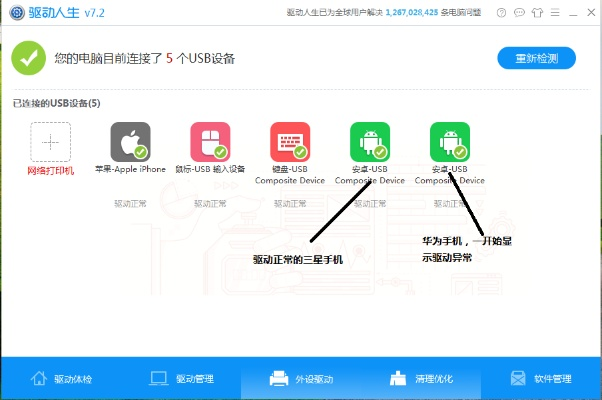Switch to the 软件管理 tab
Image resolution: width=602 pixels, height=400 pixels.
coord(541,379)
